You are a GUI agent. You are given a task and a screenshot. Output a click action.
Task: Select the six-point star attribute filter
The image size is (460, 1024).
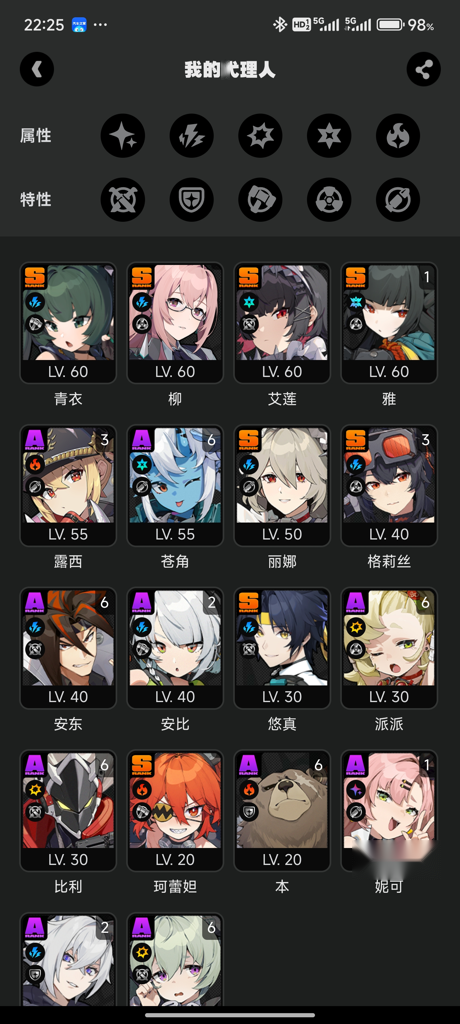[329, 136]
